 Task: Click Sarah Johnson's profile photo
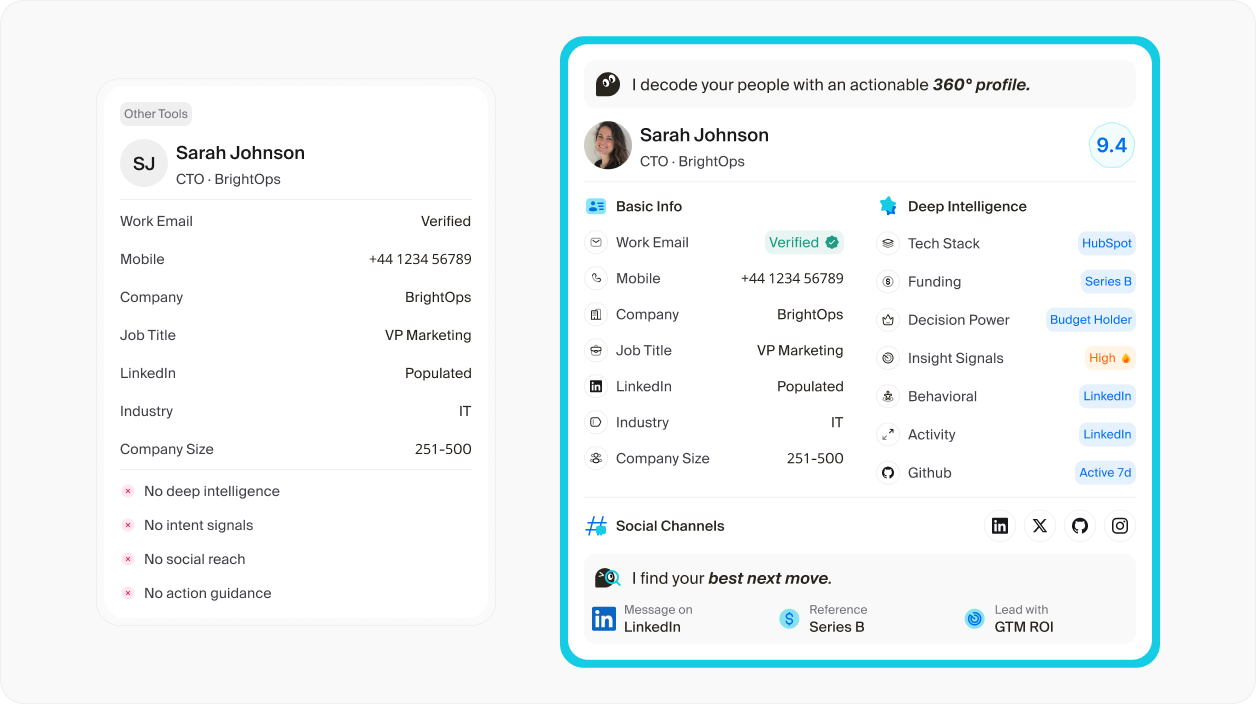[x=608, y=146]
